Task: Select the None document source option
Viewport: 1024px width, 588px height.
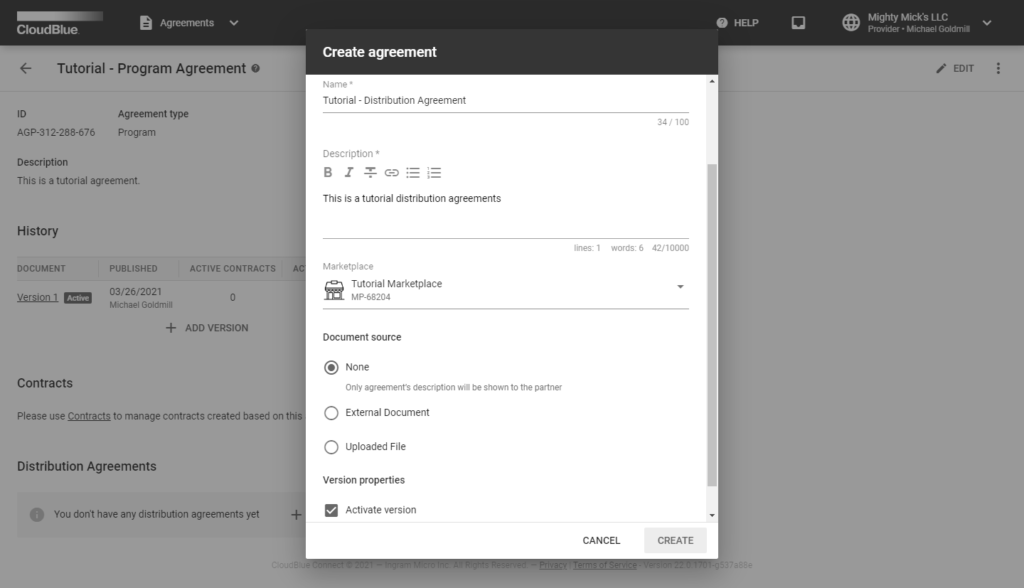Action: pos(331,367)
